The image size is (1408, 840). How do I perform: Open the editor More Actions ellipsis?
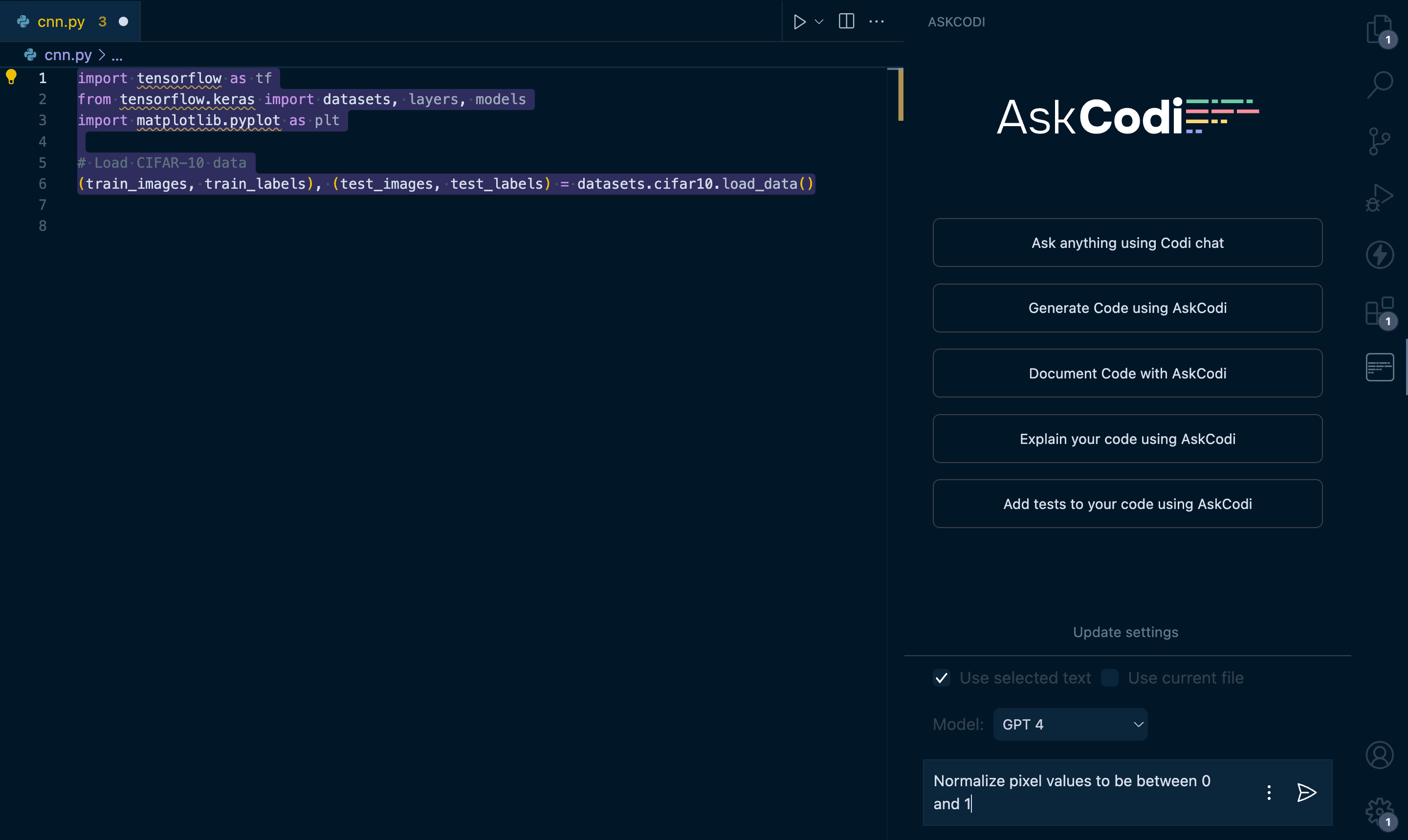[x=877, y=22]
